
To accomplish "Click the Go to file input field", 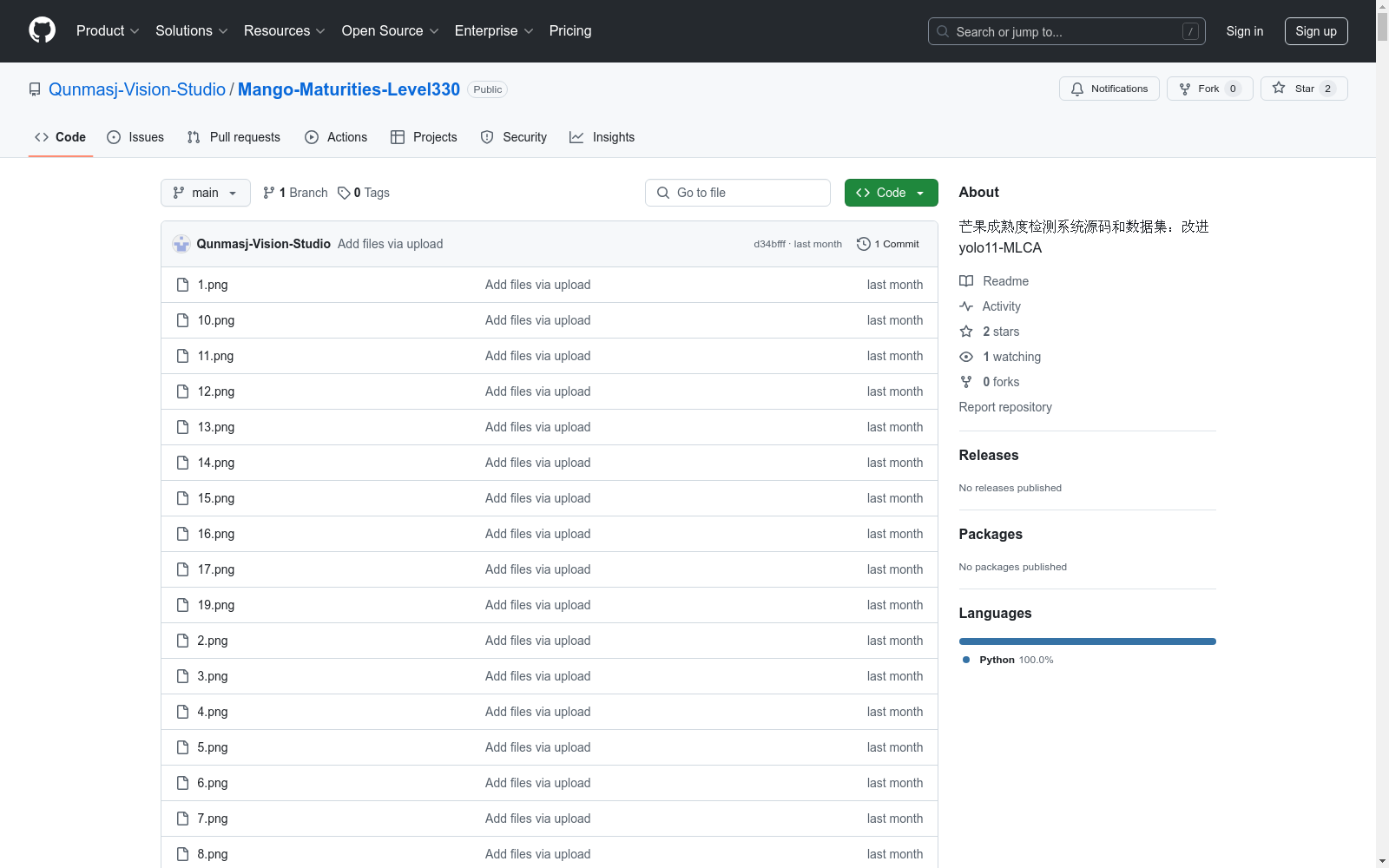I will pyautogui.click(x=738, y=193).
